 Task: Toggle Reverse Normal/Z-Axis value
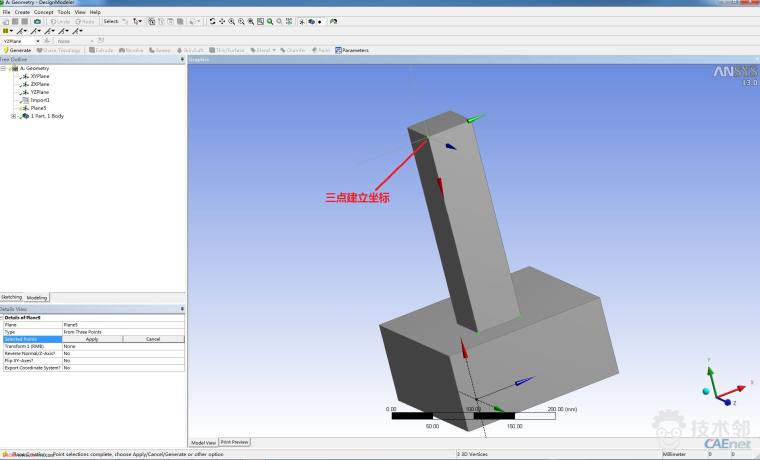(x=122, y=353)
